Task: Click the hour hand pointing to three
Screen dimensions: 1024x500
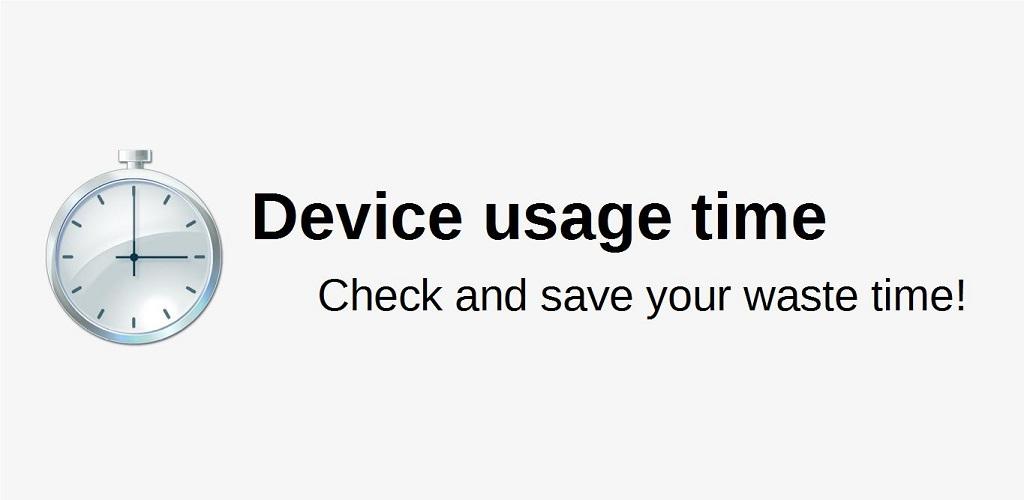Action: 162,257
